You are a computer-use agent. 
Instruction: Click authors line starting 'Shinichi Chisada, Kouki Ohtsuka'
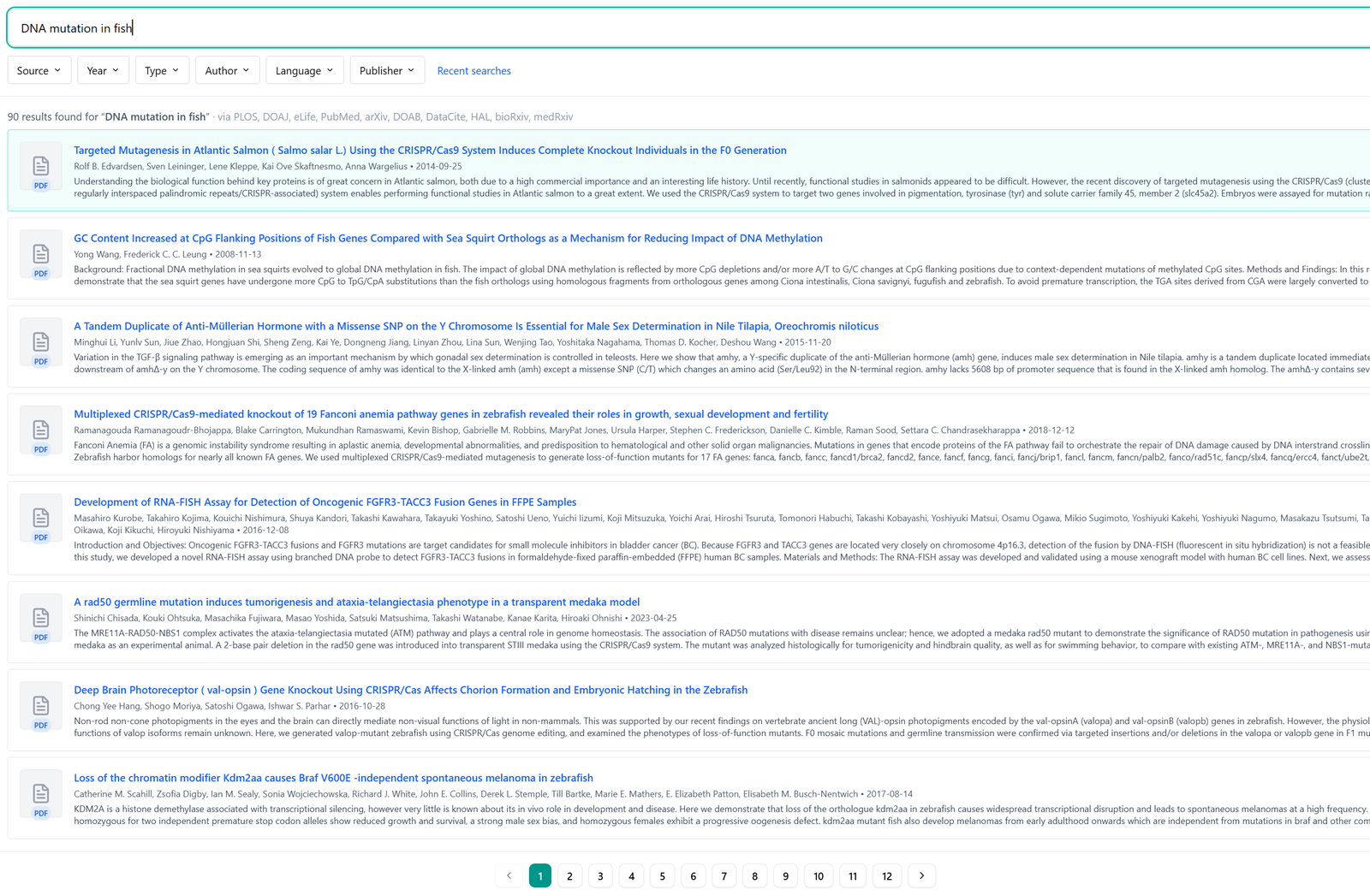point(375,618)
